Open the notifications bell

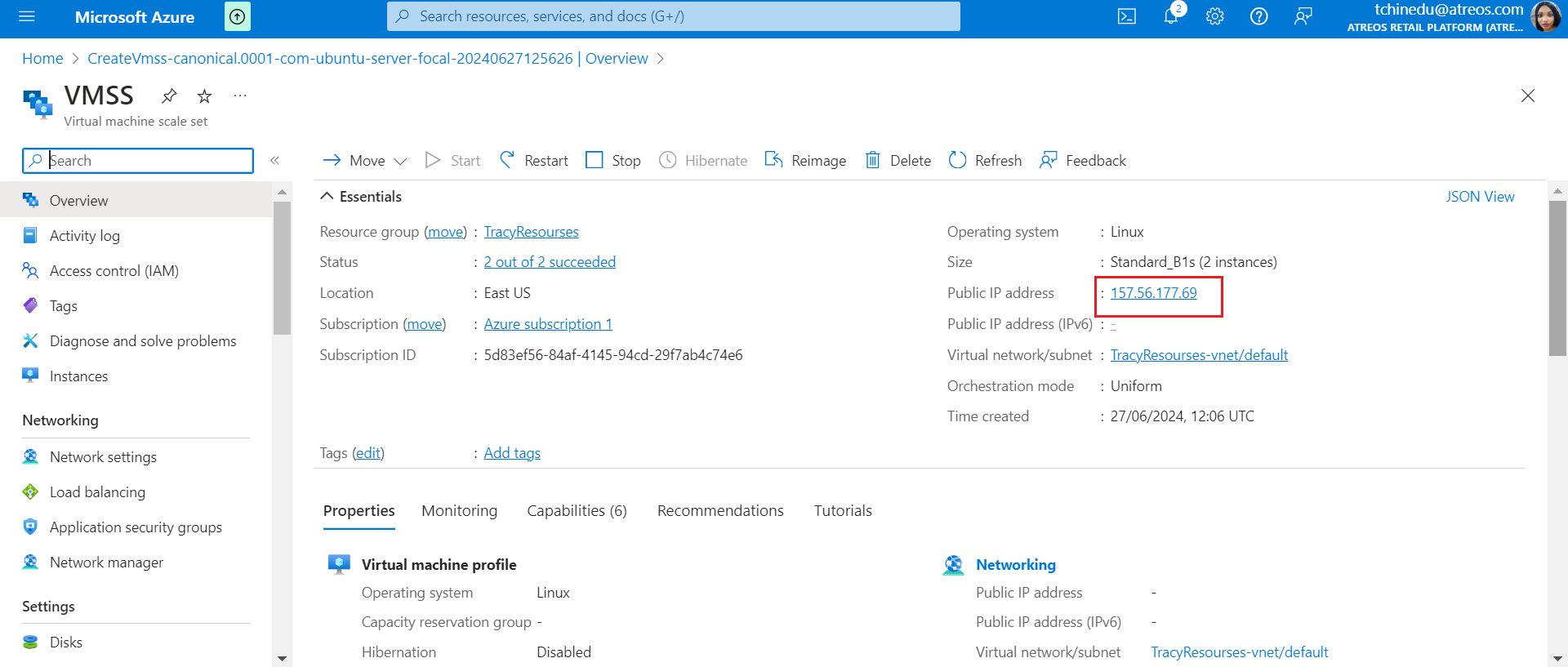click(x=1171, y=16)
